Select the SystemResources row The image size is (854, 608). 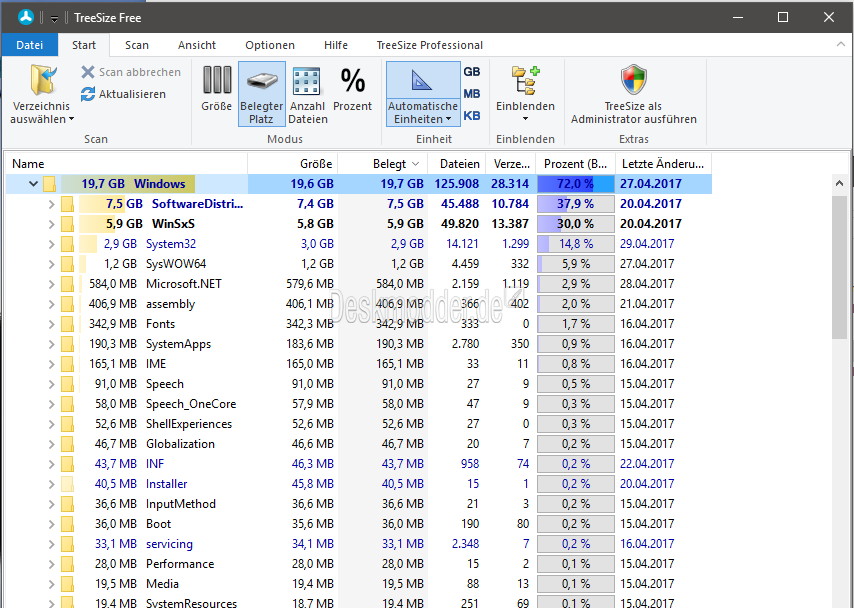tap(359, 602)
